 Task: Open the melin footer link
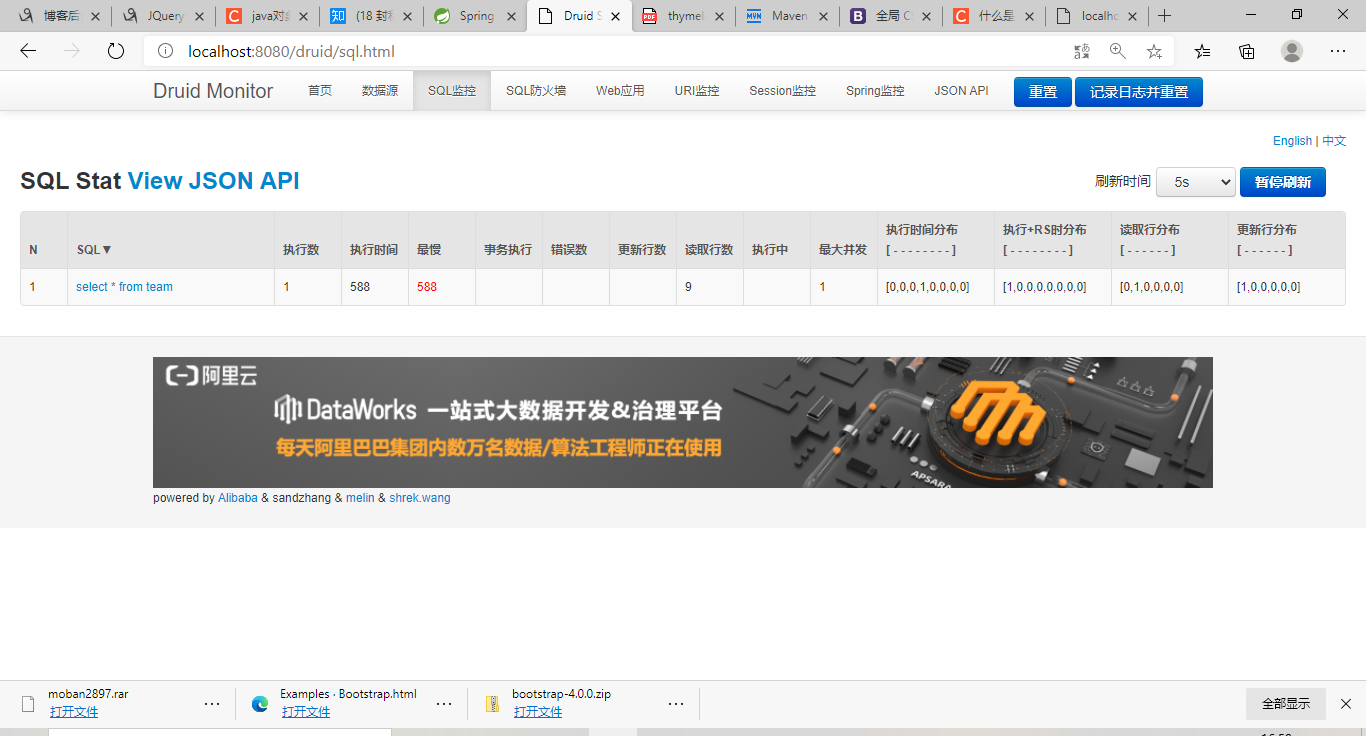[x=360, y=498]
